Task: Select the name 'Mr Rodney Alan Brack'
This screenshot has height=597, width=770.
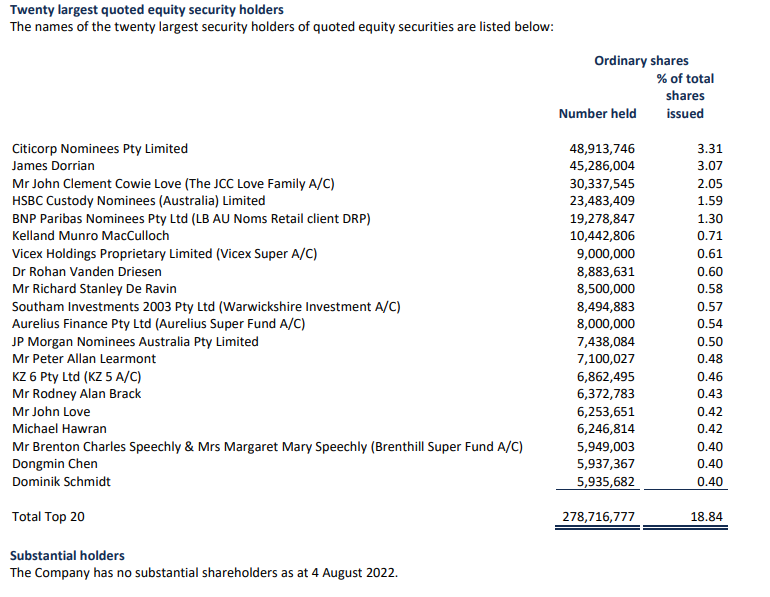Action: (77, 394)
